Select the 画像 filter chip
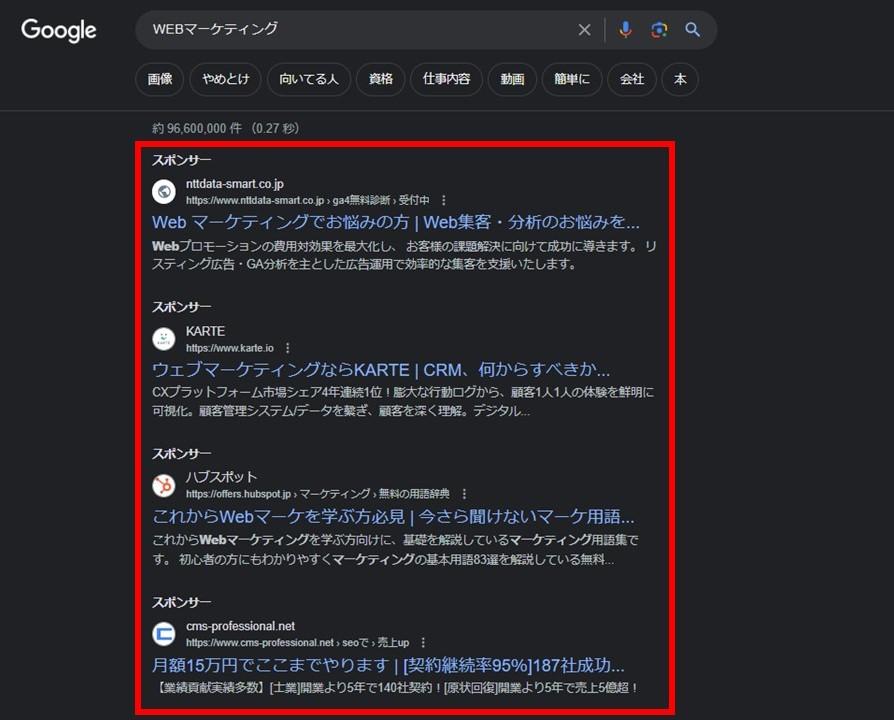 coord(160,79)
